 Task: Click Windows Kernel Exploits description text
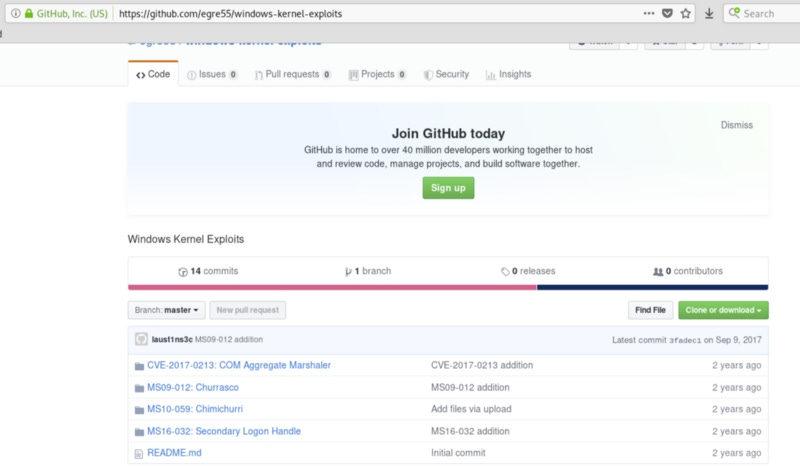pyautogui.click(x=186, y=239)
